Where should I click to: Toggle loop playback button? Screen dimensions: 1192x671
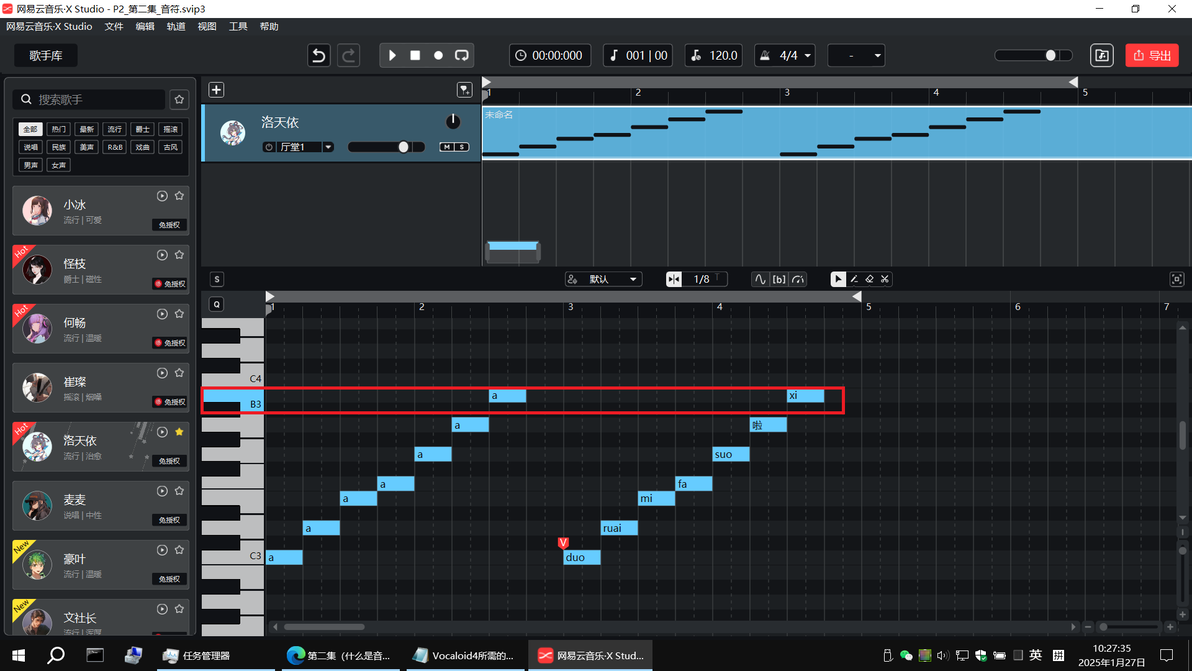(461, 55)
